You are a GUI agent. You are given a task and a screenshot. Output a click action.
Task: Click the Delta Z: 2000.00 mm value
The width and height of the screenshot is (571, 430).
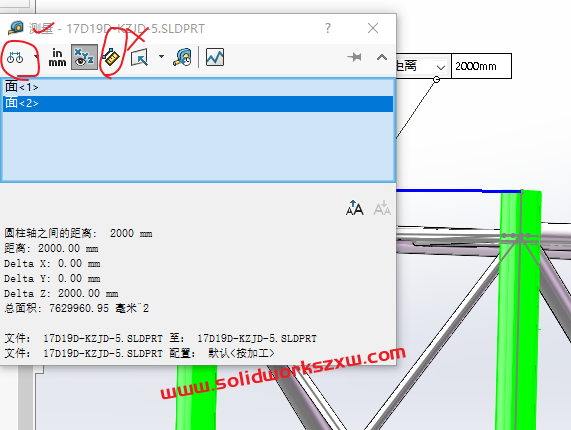[x=61, y=293]
